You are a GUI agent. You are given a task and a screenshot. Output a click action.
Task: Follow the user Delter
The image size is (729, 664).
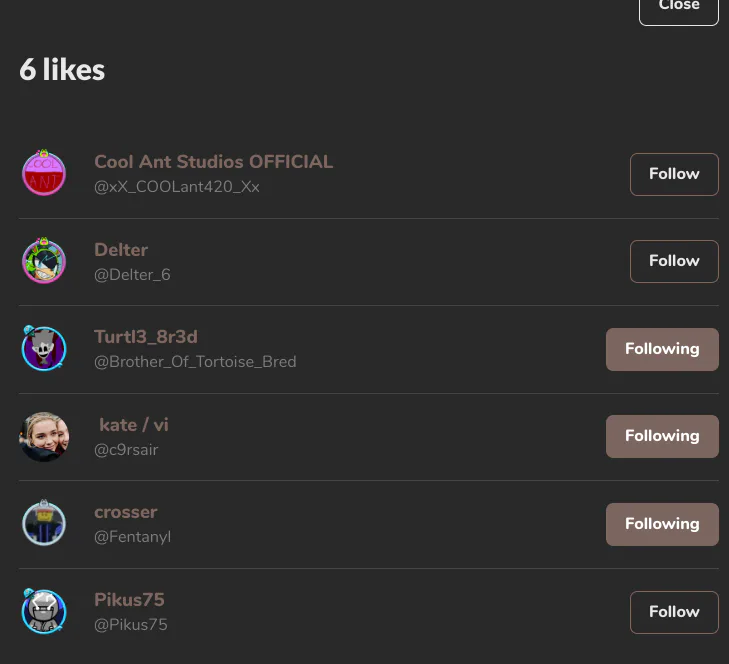[x=674, y=261]
